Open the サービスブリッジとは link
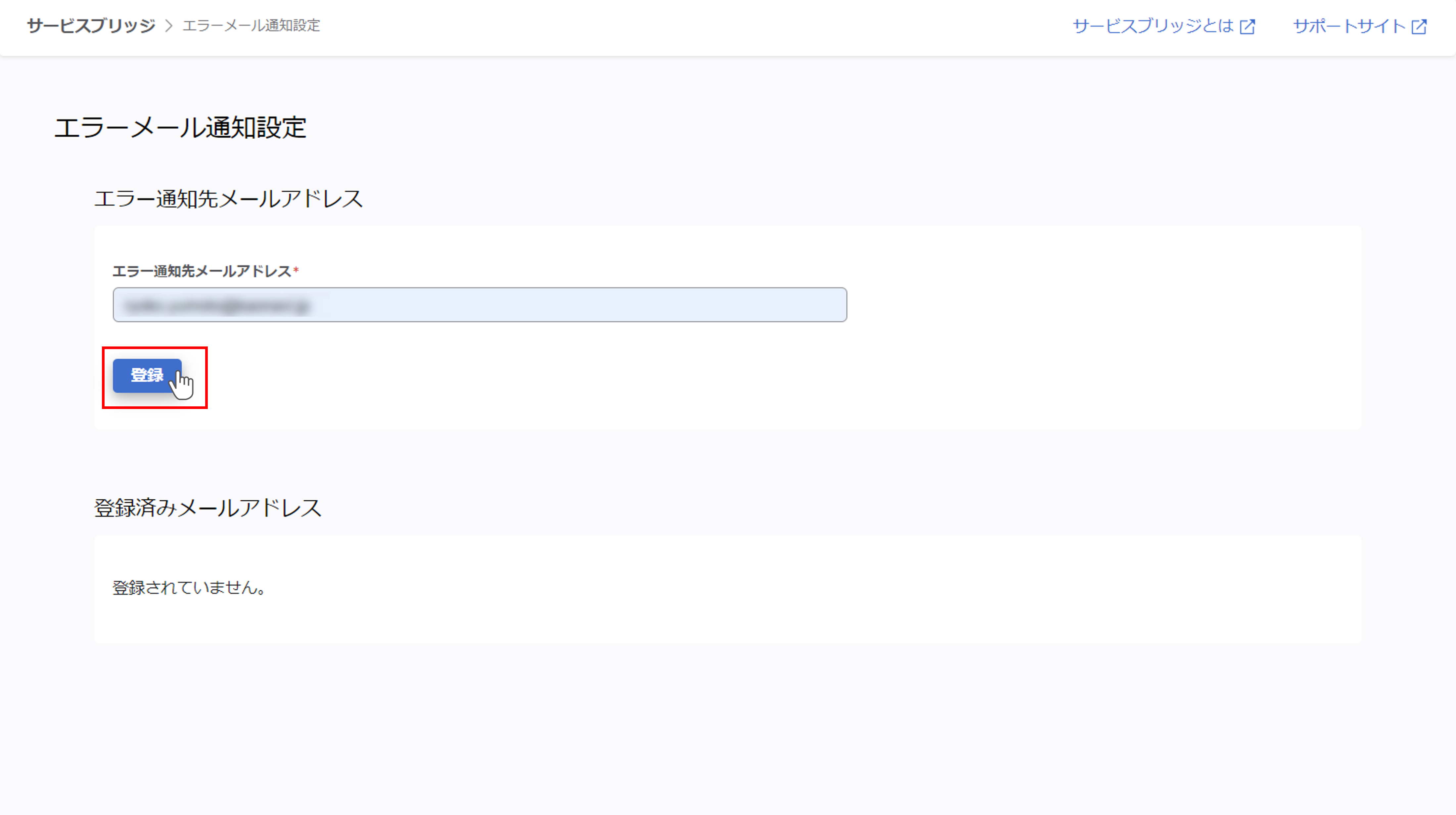This screenshot has width=1456, height=815. pos(1153,26)
